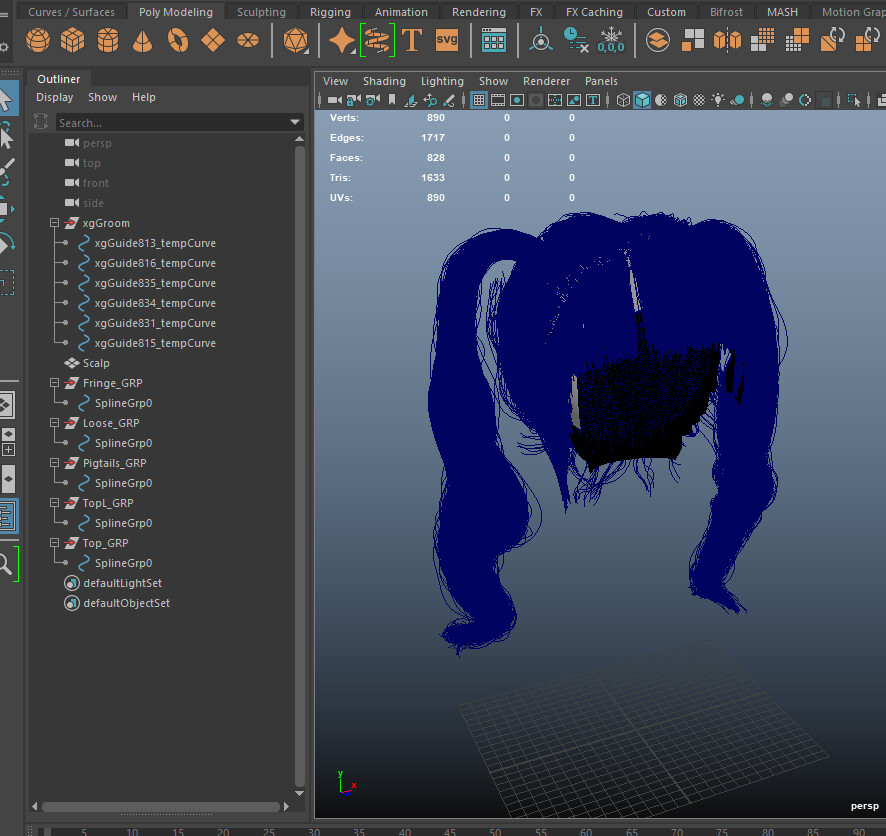Toggle wireframe display in the viewport

pos(623,100)
